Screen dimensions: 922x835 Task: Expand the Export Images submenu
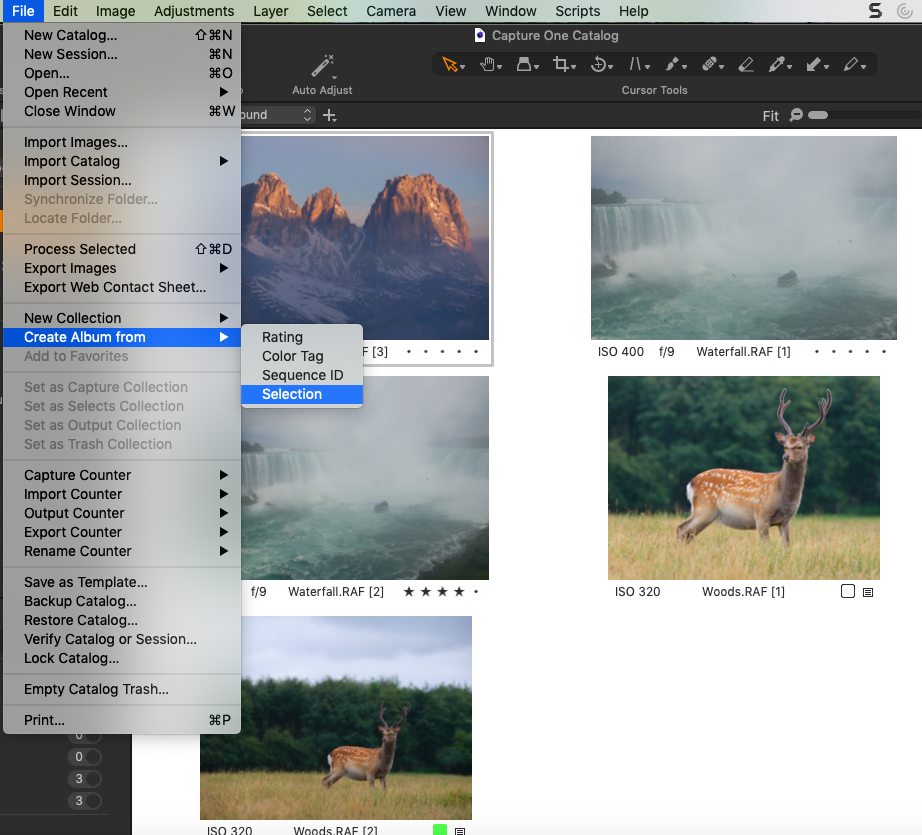[122, 268]
